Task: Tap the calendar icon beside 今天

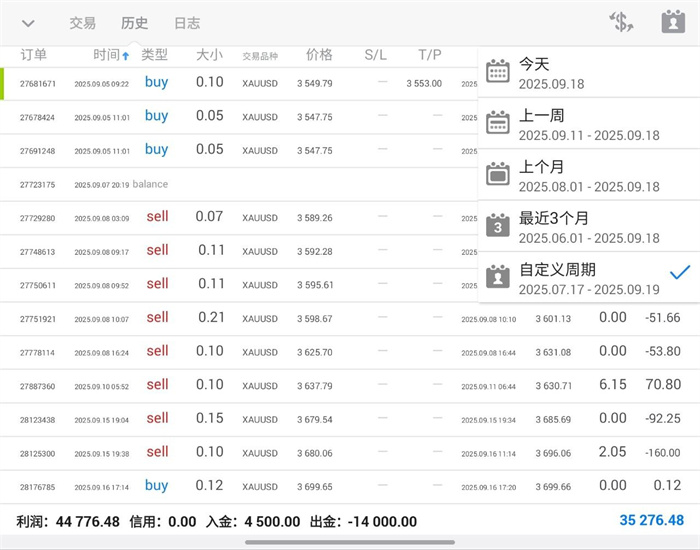Action: tap(497, 72)
